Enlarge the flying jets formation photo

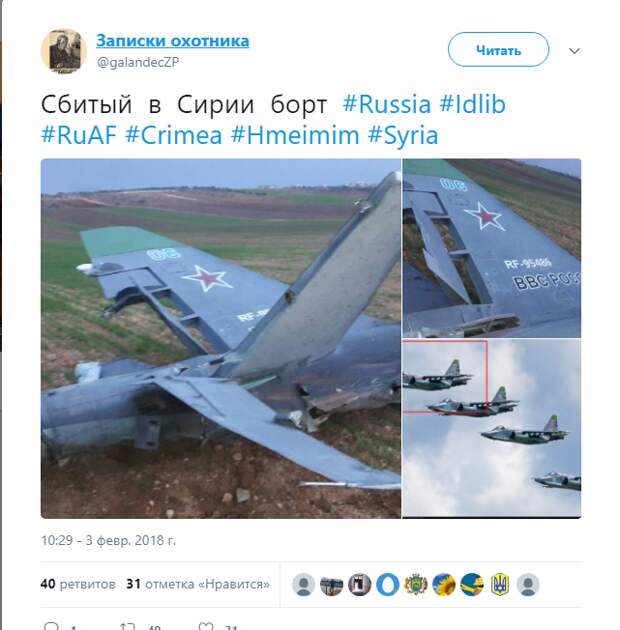coord(492,428)
